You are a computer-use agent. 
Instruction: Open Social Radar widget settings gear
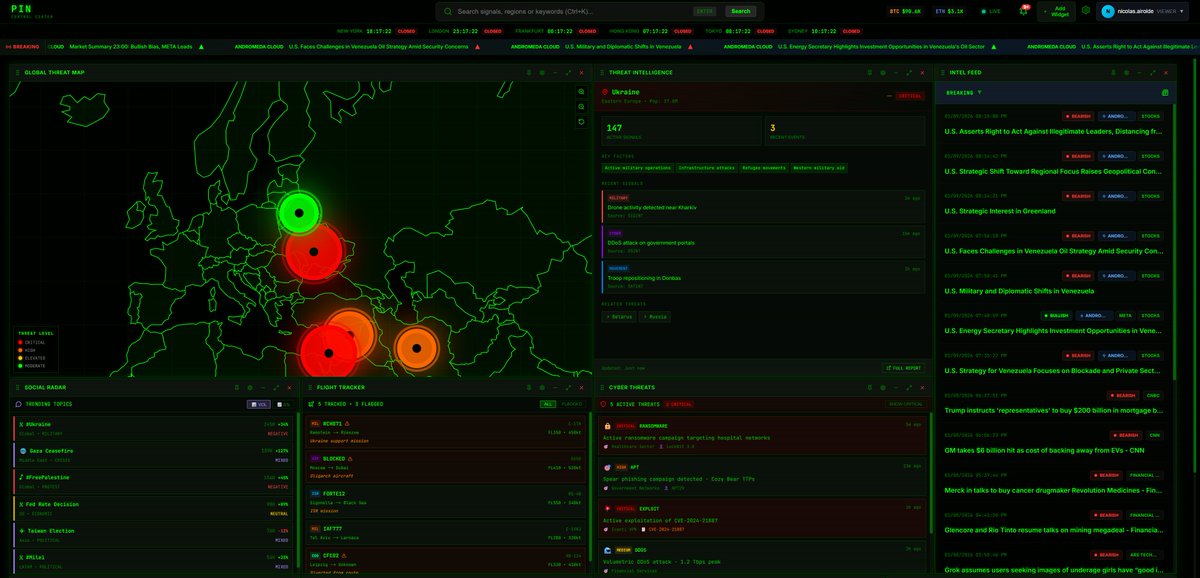[250, 387]
